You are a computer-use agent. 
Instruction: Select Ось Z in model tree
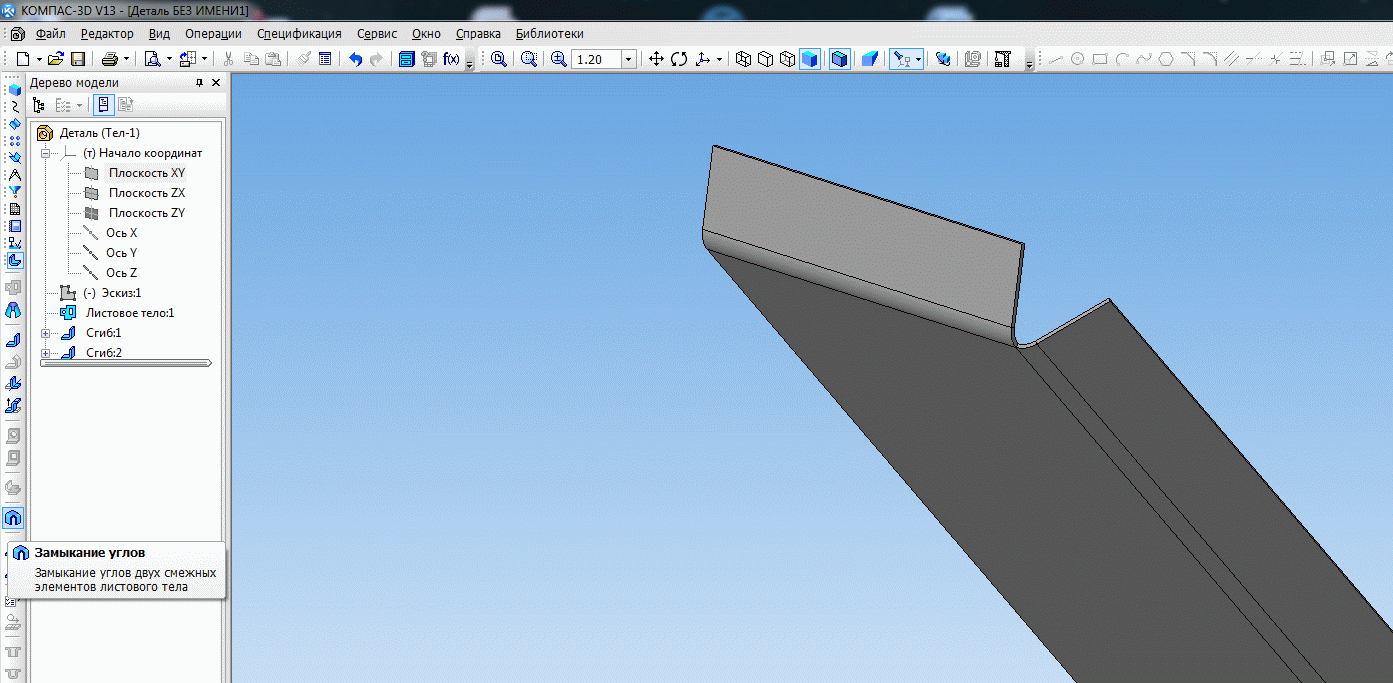tap(122, 273)
